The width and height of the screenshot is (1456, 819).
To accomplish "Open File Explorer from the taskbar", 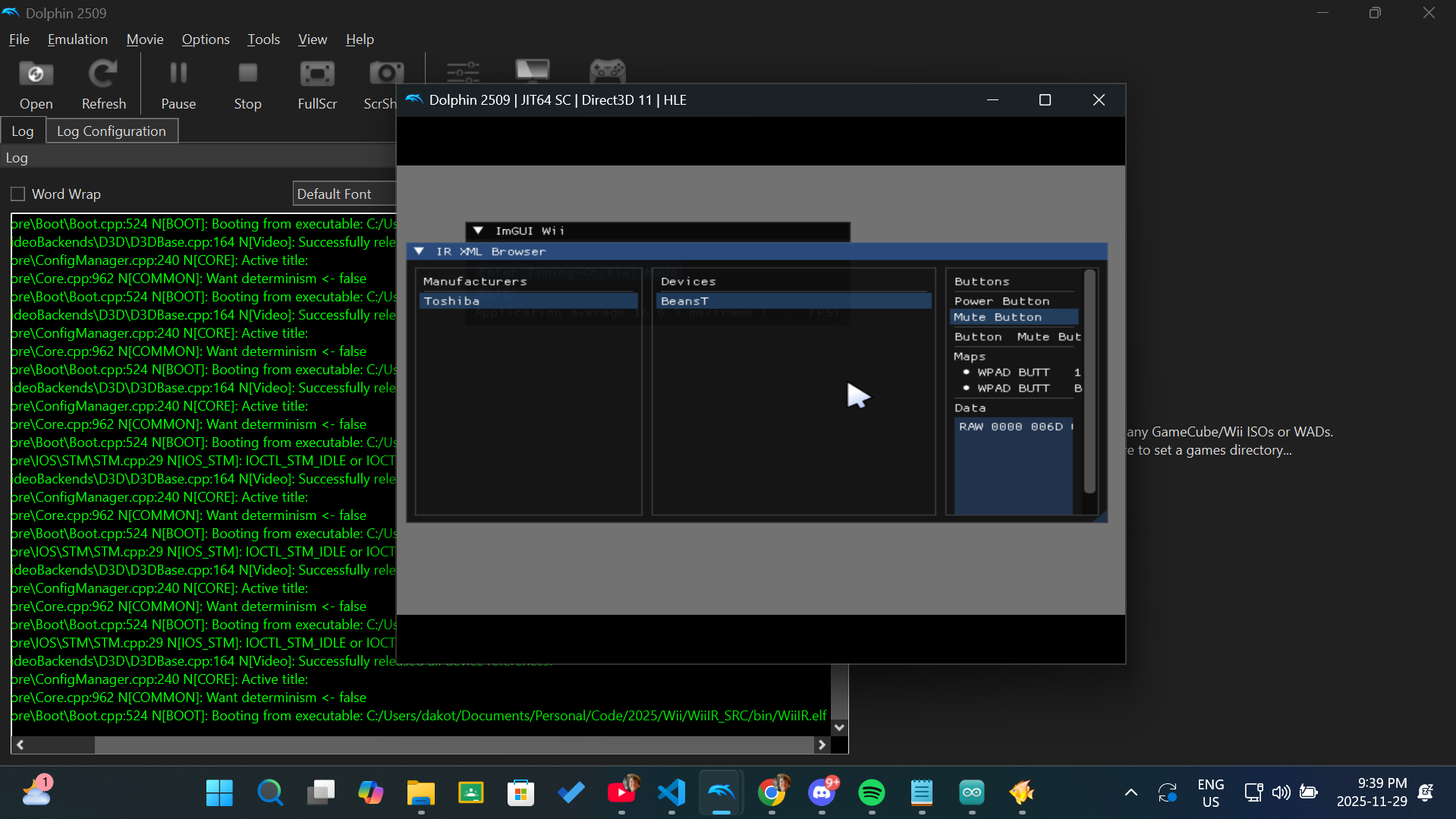I will (x=420, y=793).
